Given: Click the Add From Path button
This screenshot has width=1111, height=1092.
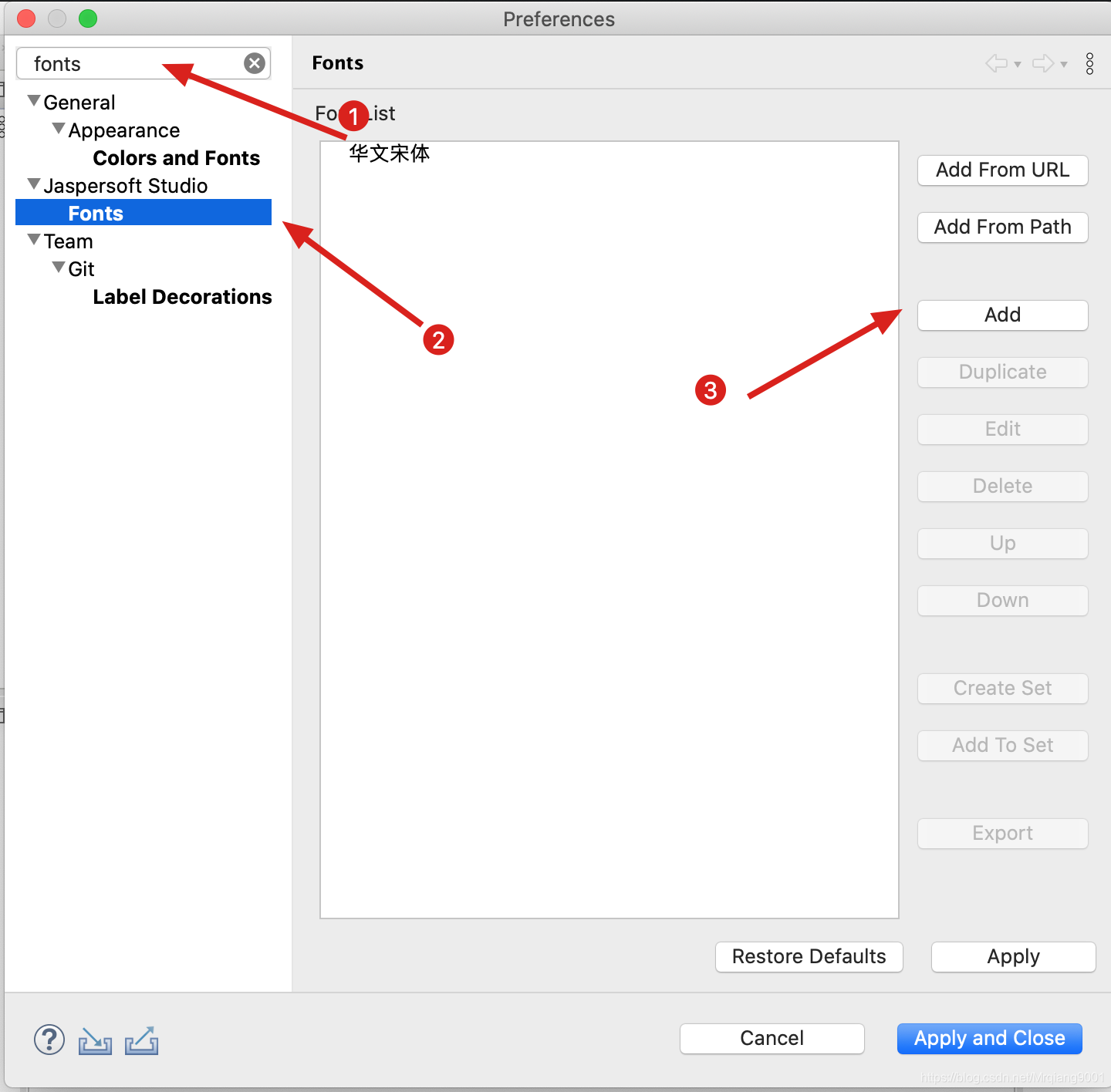Looking at the screenshot, I should click(1002, 228).
